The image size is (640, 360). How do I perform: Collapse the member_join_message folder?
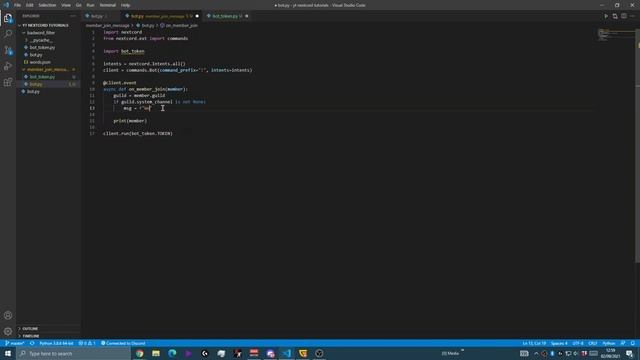click(47, 69)
